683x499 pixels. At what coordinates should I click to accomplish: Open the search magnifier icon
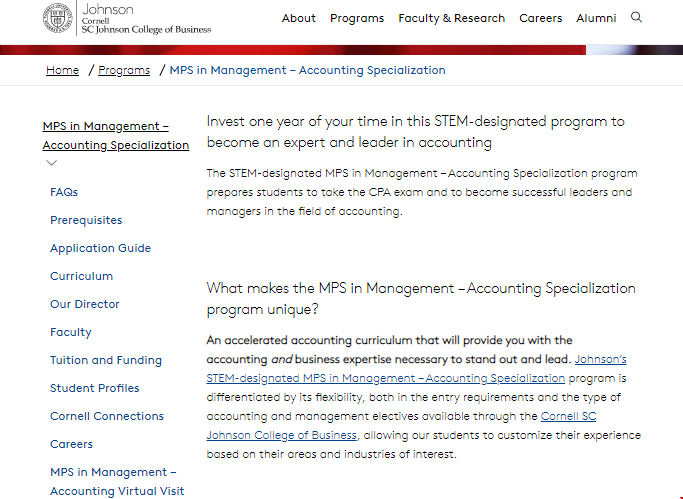(636, 17)
